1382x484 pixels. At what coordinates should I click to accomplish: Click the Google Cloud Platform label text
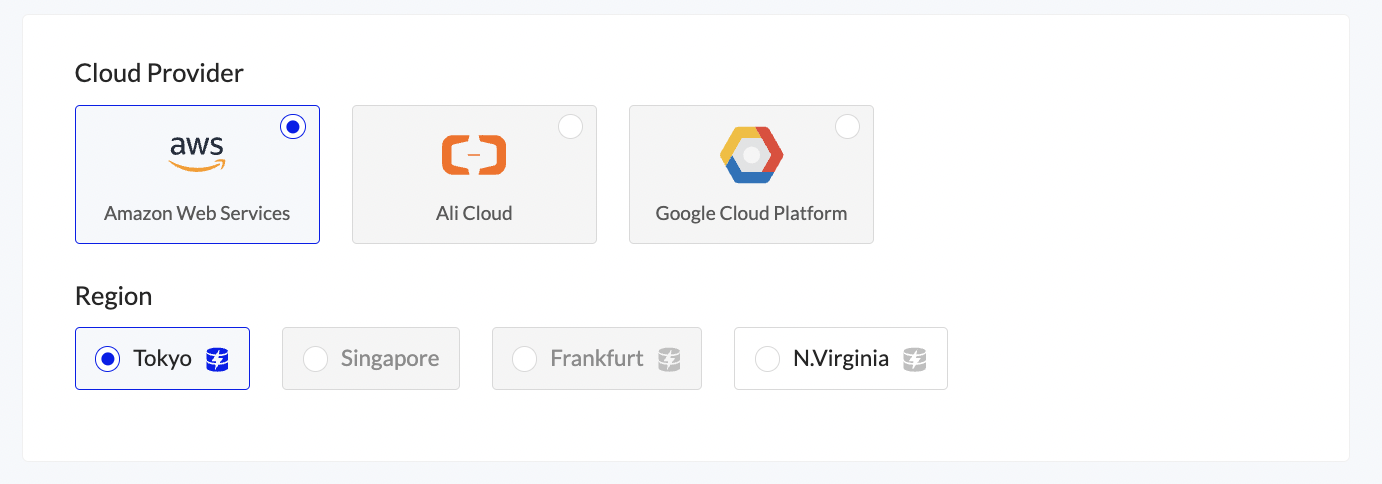click(x=751, y=213)
